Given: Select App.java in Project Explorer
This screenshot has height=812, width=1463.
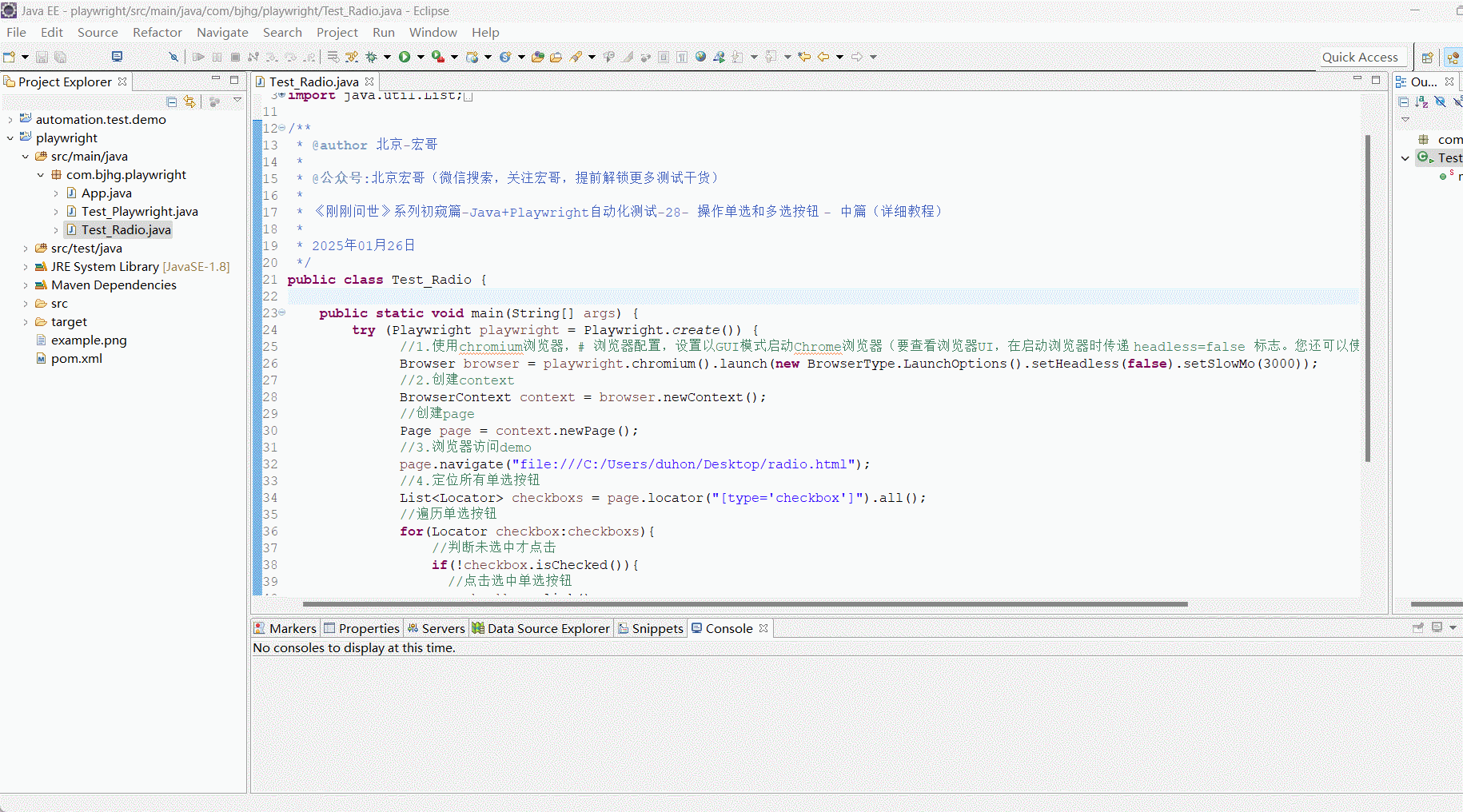Looking at the screenshot, I should 106,193.
